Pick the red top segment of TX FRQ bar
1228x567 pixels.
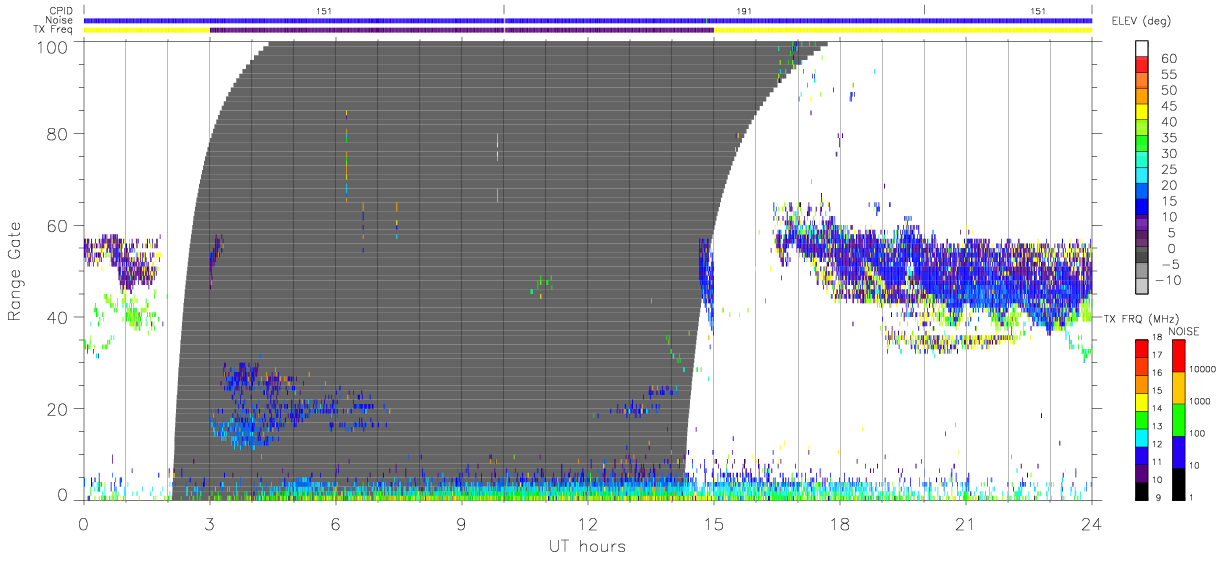[x=1143, y=348]
